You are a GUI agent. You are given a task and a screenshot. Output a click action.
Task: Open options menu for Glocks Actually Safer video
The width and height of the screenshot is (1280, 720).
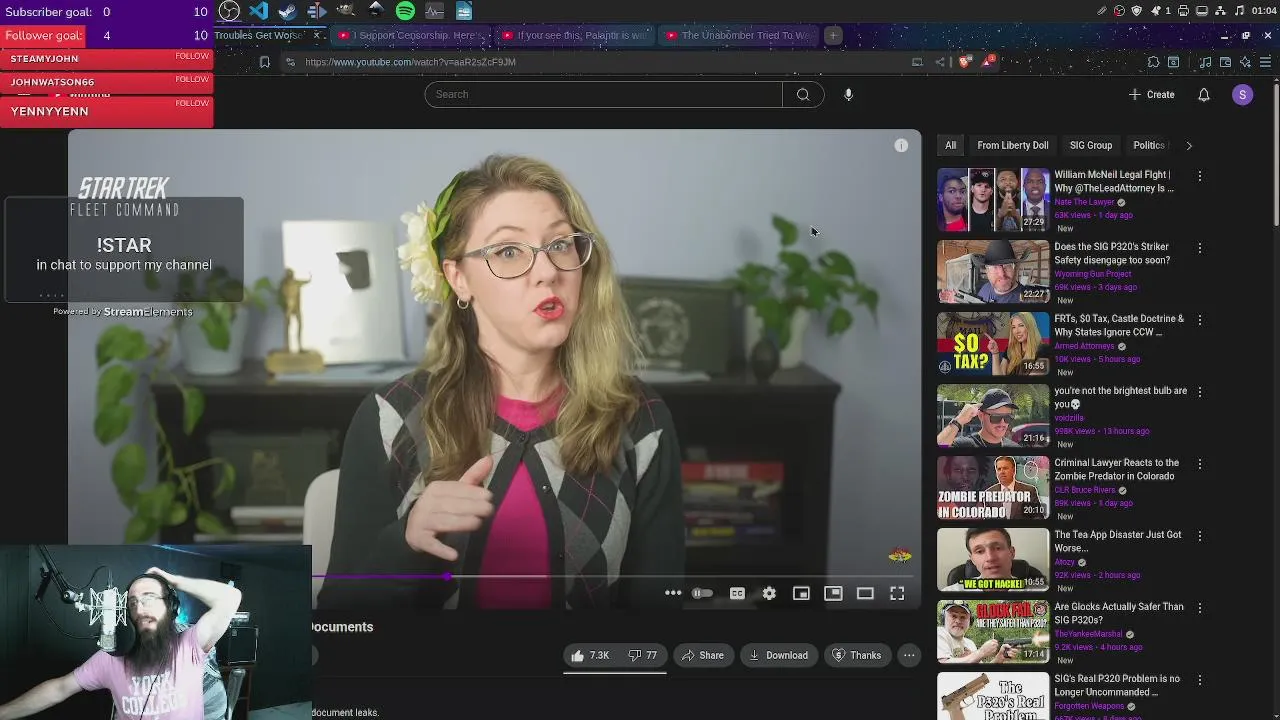[1200, 608]
